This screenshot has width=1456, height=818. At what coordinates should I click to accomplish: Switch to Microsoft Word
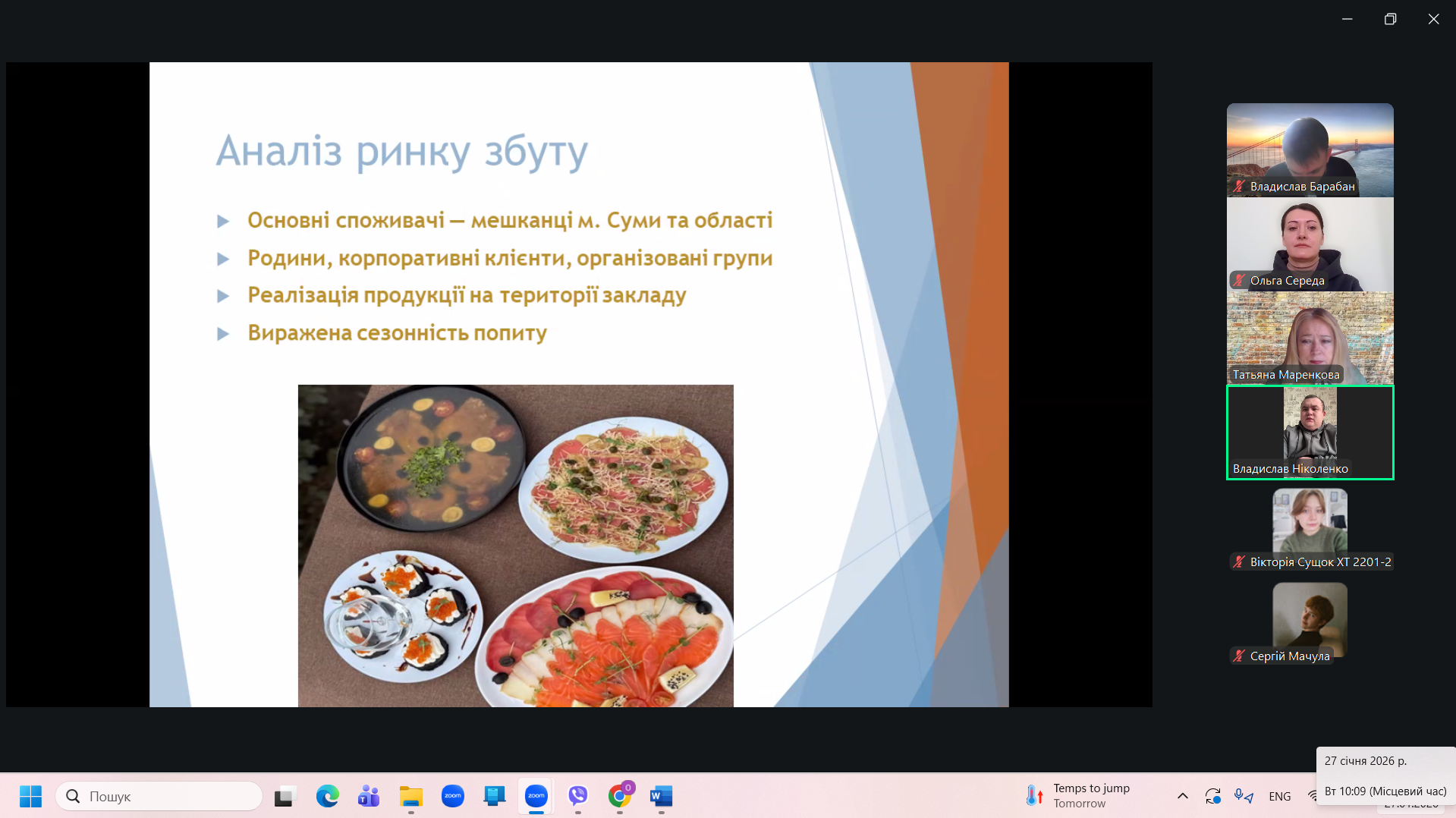click(661, 796)
